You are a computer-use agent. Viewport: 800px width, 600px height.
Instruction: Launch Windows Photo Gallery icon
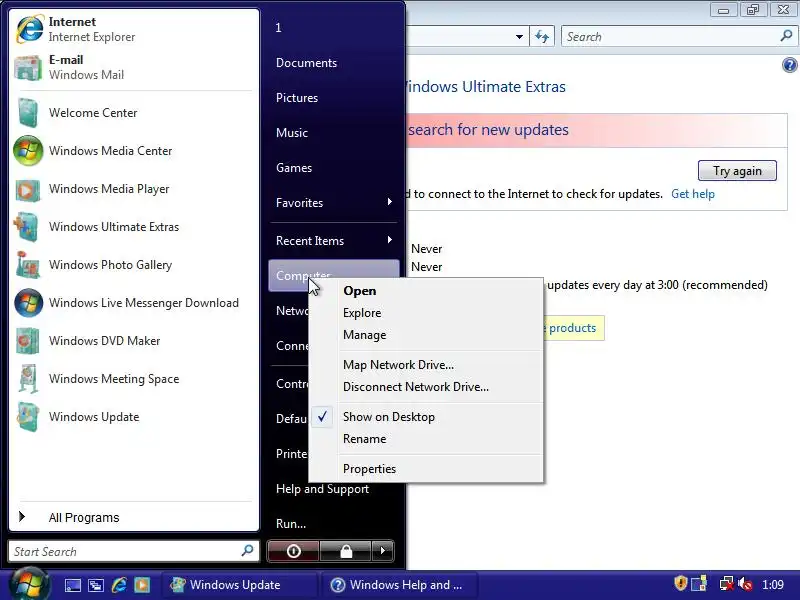tap(28, 265)
